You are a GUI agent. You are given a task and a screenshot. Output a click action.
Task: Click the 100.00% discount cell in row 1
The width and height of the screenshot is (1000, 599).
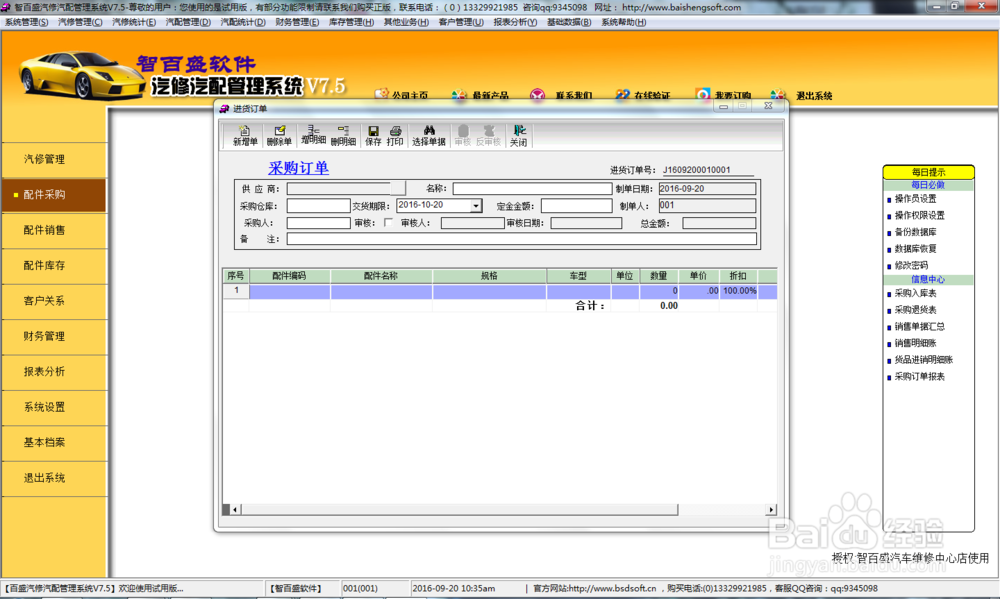739,291
